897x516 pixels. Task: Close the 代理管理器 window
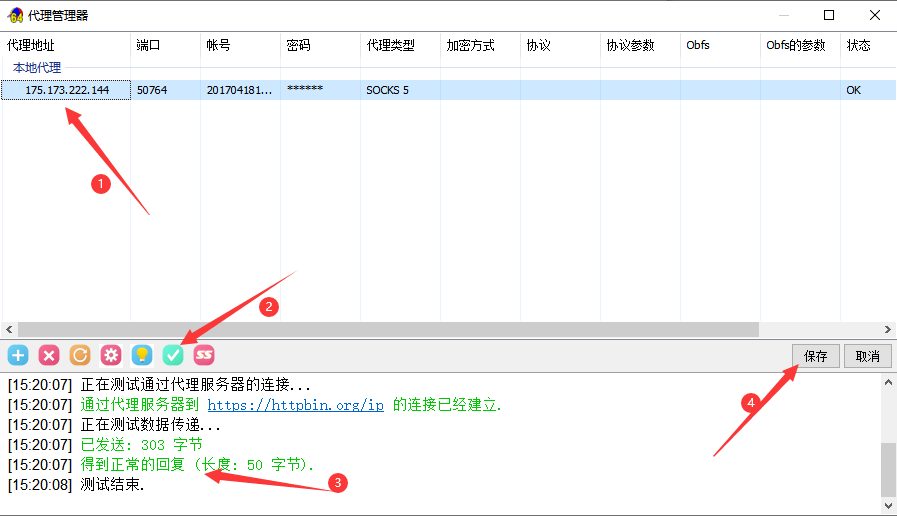[x=875, y=15]
